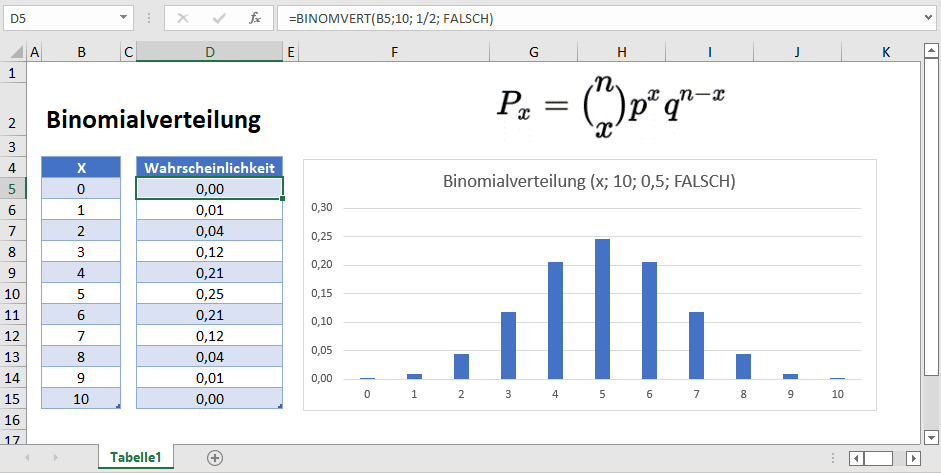This screenshot has height=473, width=941.
Task: Click the Wahrscheinlichkeit header cell
Action: [209, 167]
